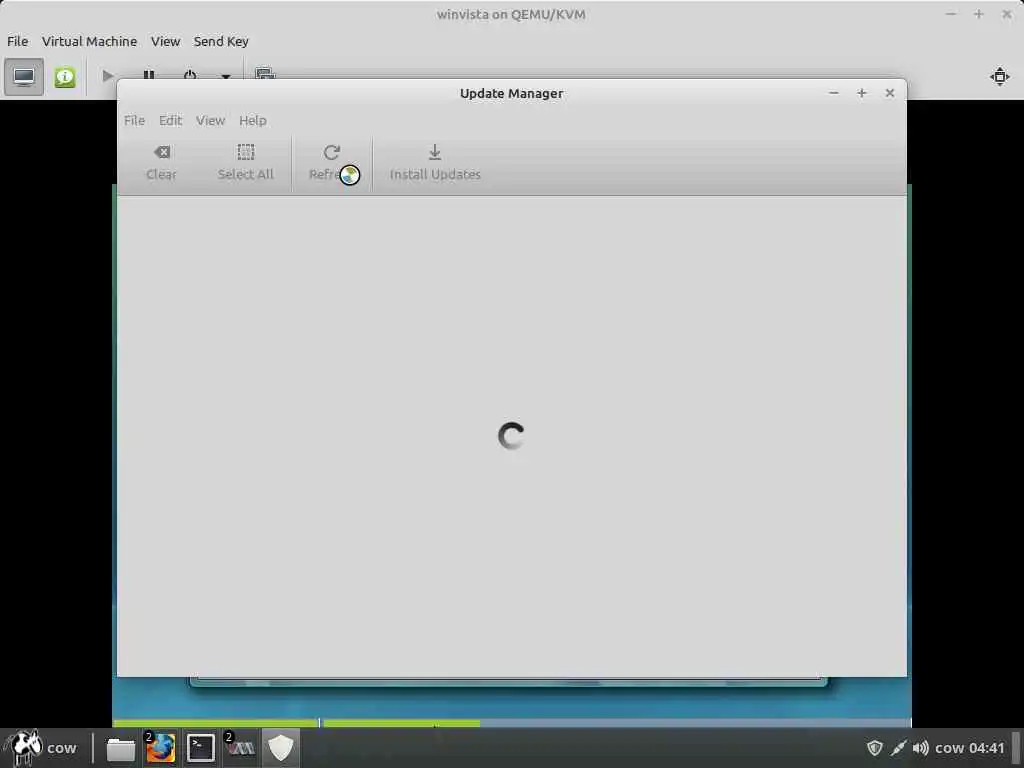Open the volume control tray icon

921,748
